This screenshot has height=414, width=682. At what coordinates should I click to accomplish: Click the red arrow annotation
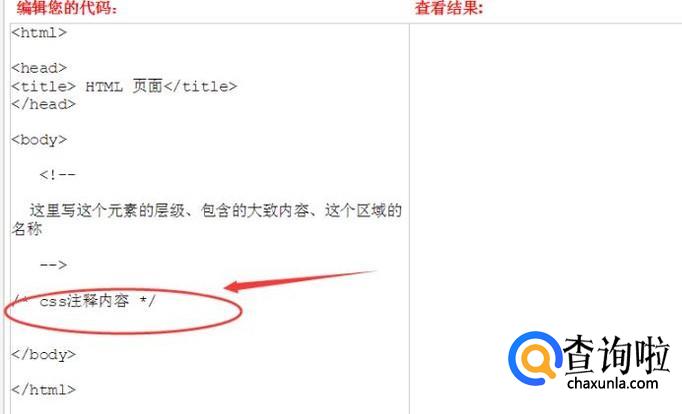[x=299, y=280]
